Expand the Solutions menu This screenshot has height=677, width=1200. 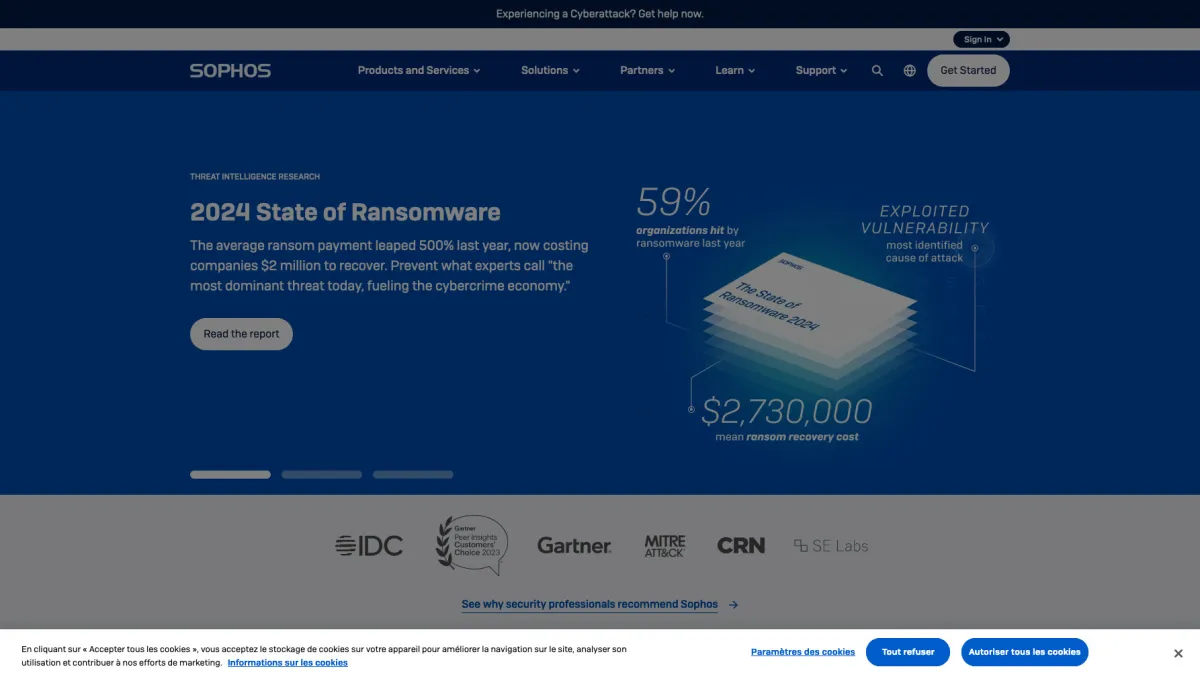click(x=550, y=71)
